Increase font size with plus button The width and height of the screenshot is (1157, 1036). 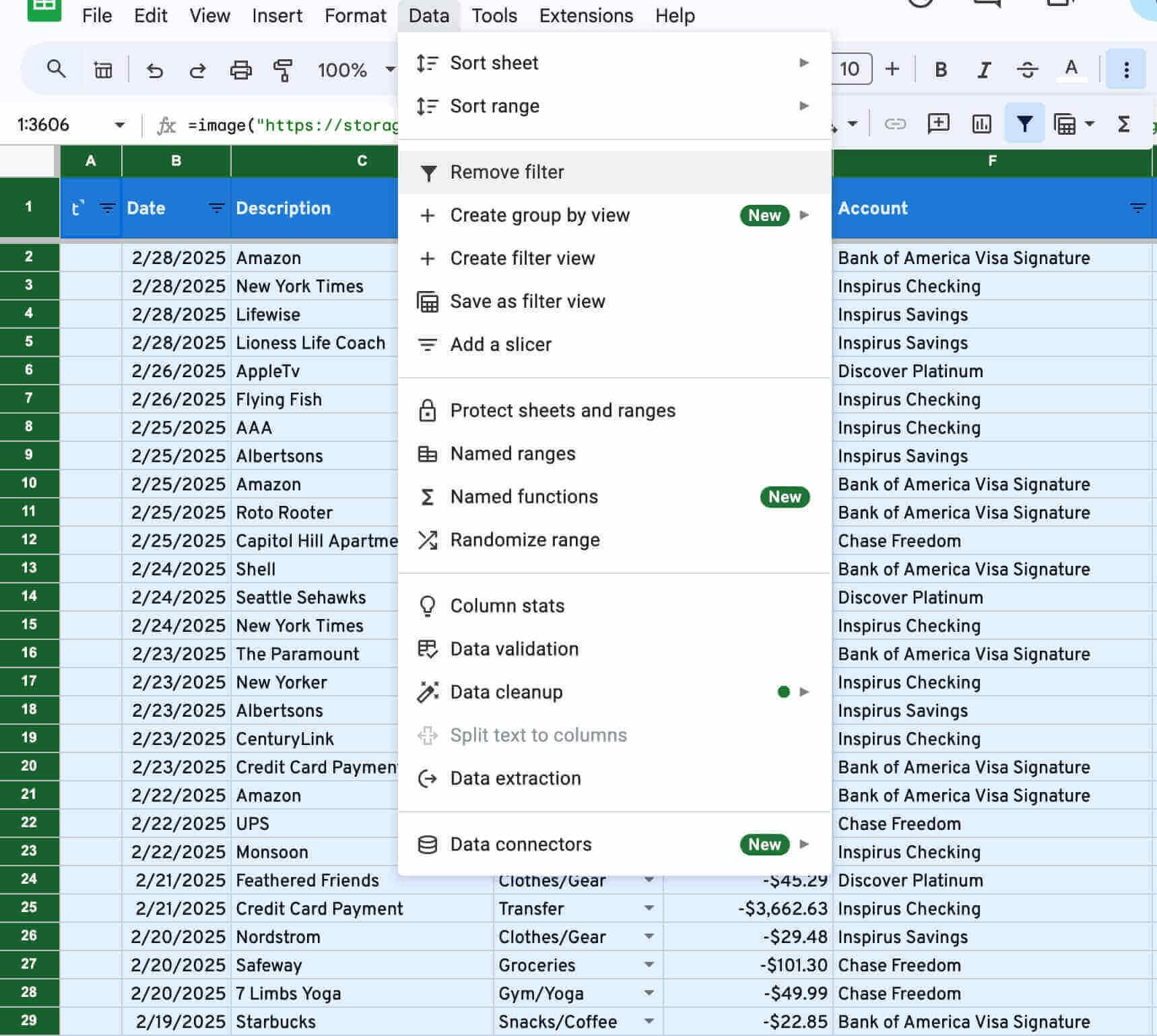pos(892,69)
